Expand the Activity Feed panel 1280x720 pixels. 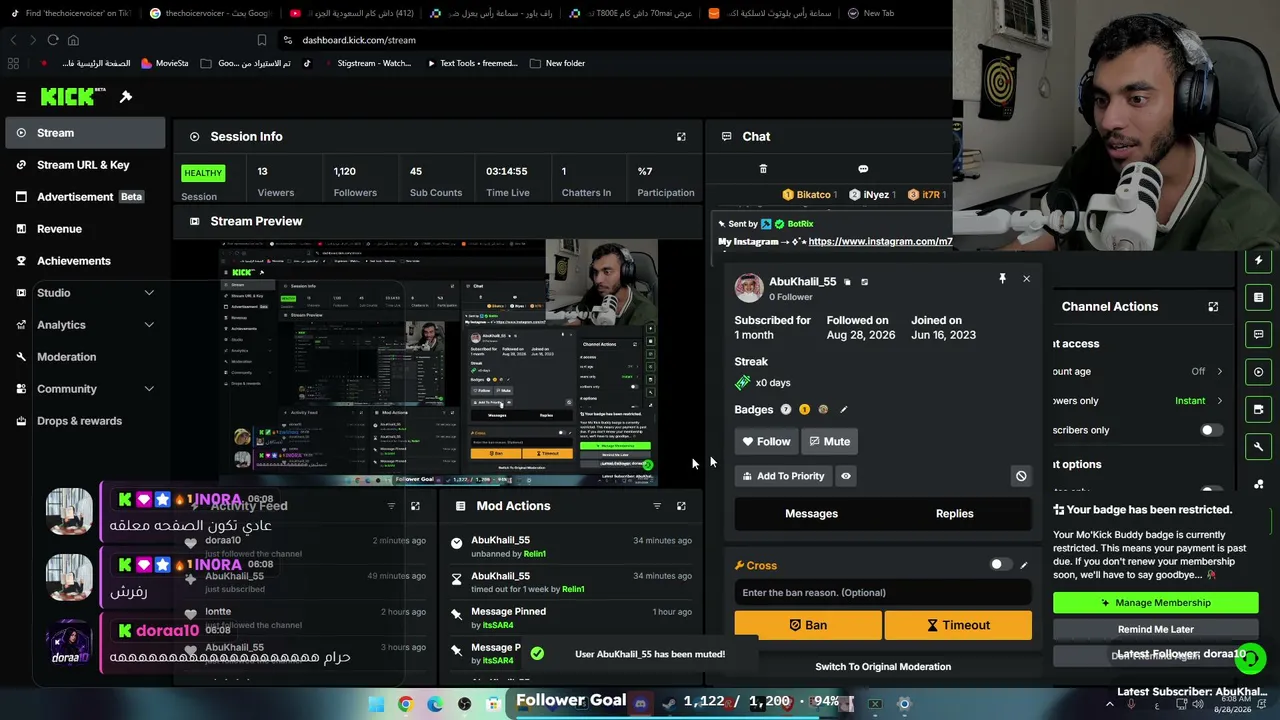[415, 506]
